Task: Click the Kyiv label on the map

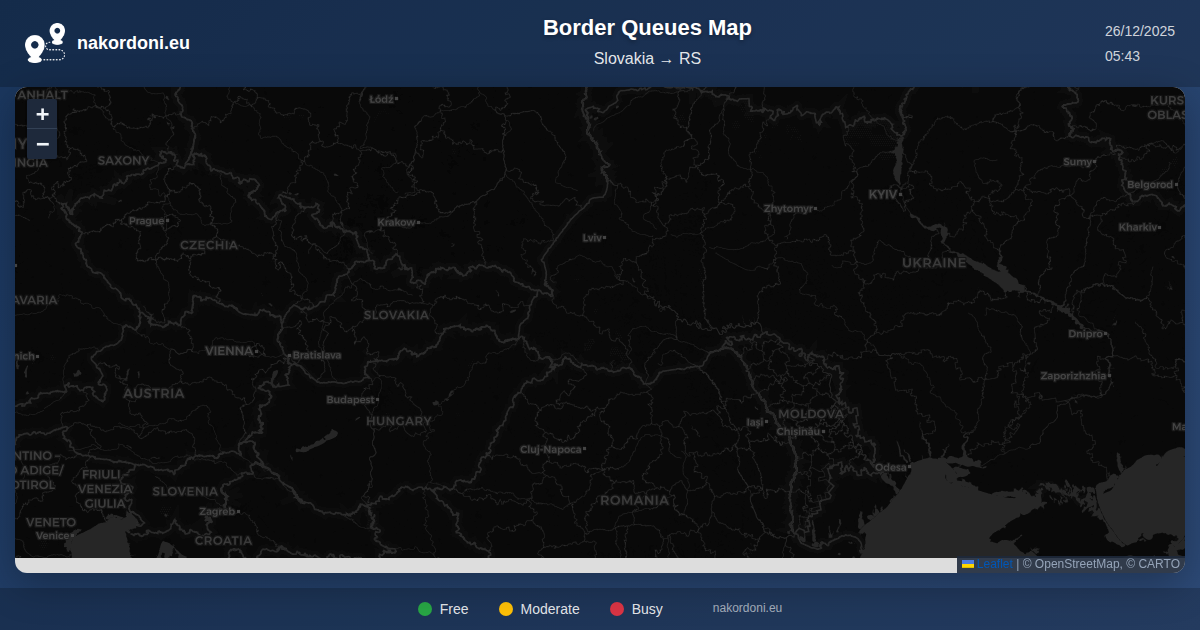Action: pos(884,194)
